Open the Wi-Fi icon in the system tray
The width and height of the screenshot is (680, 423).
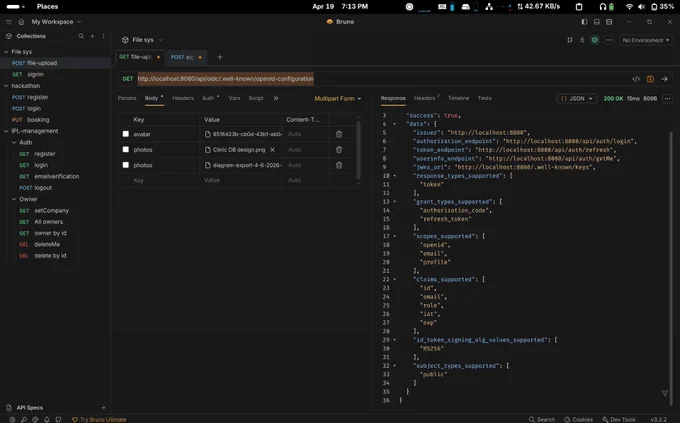tap(629, 7)
